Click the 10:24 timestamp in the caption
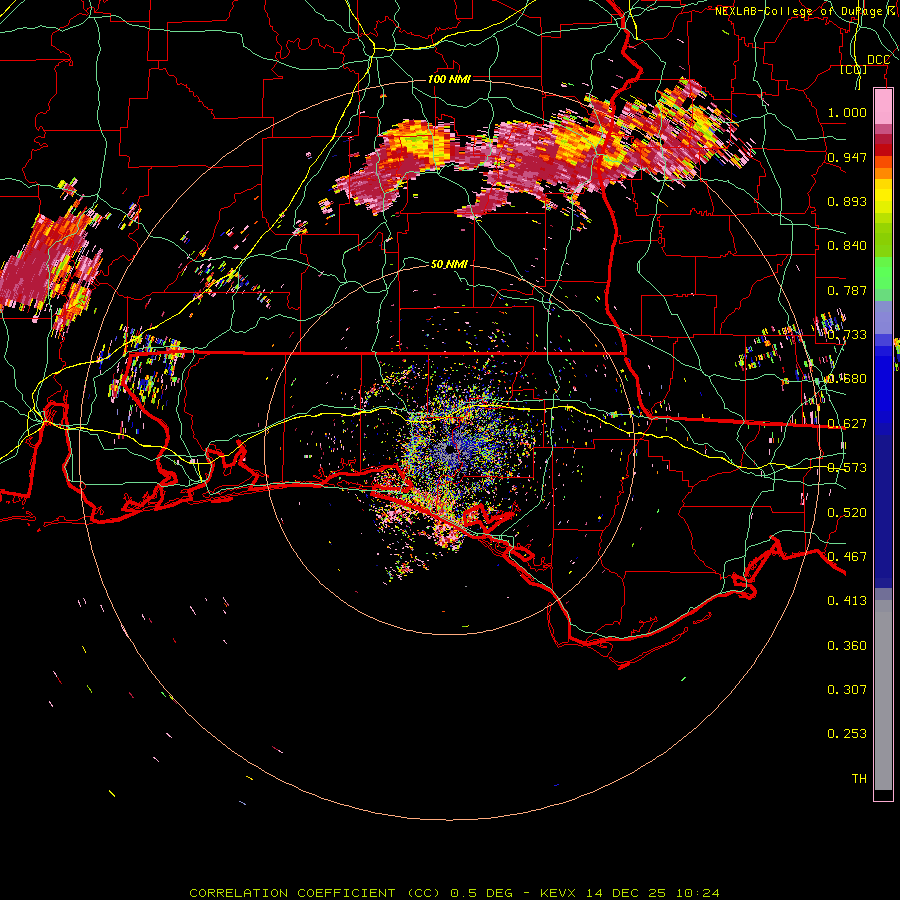900x900 pixels. (x=697, y=893)
